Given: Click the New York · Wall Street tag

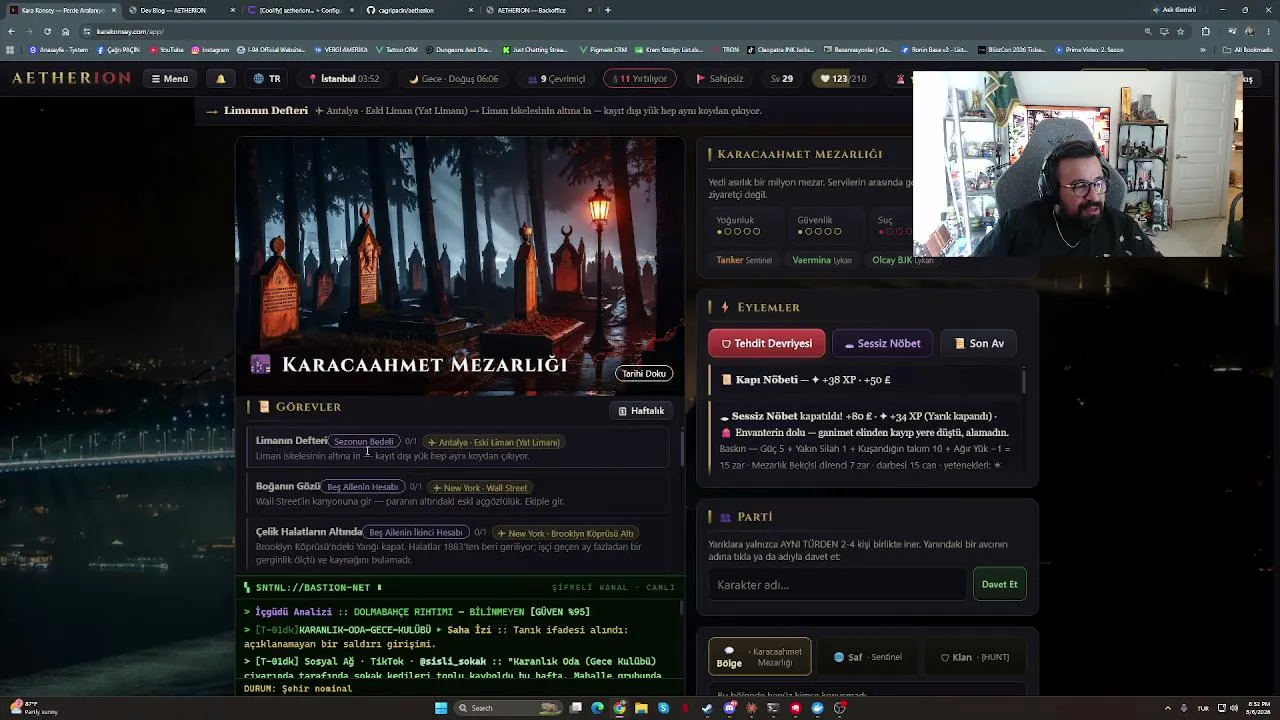Looking at the screenshot, I should pyautogui.click(x=480, y=487).
